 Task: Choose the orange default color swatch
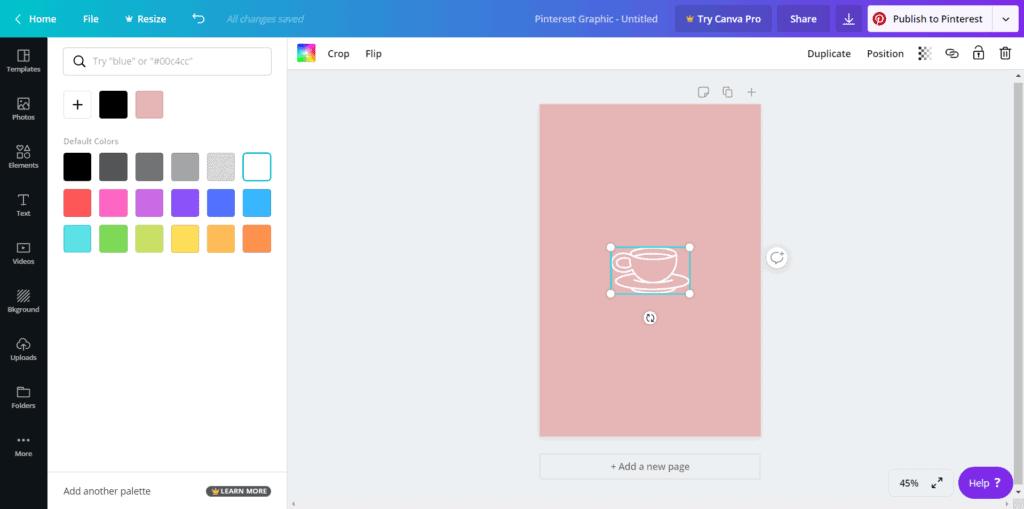pos(257,238)
